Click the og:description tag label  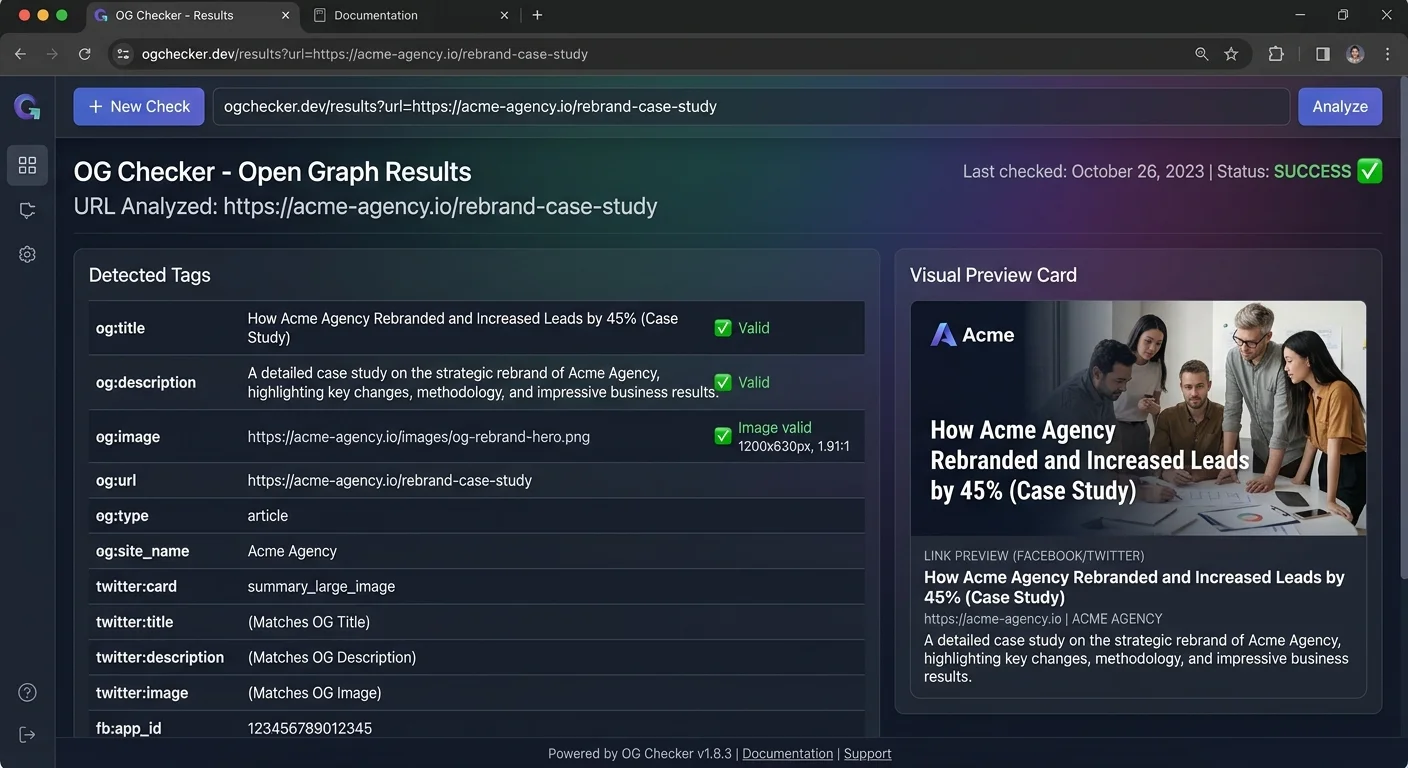(146, 382)
